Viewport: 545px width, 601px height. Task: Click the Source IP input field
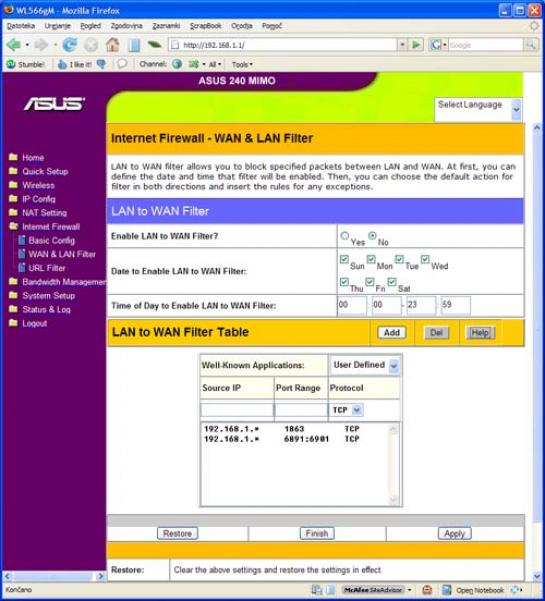point(237,410)
